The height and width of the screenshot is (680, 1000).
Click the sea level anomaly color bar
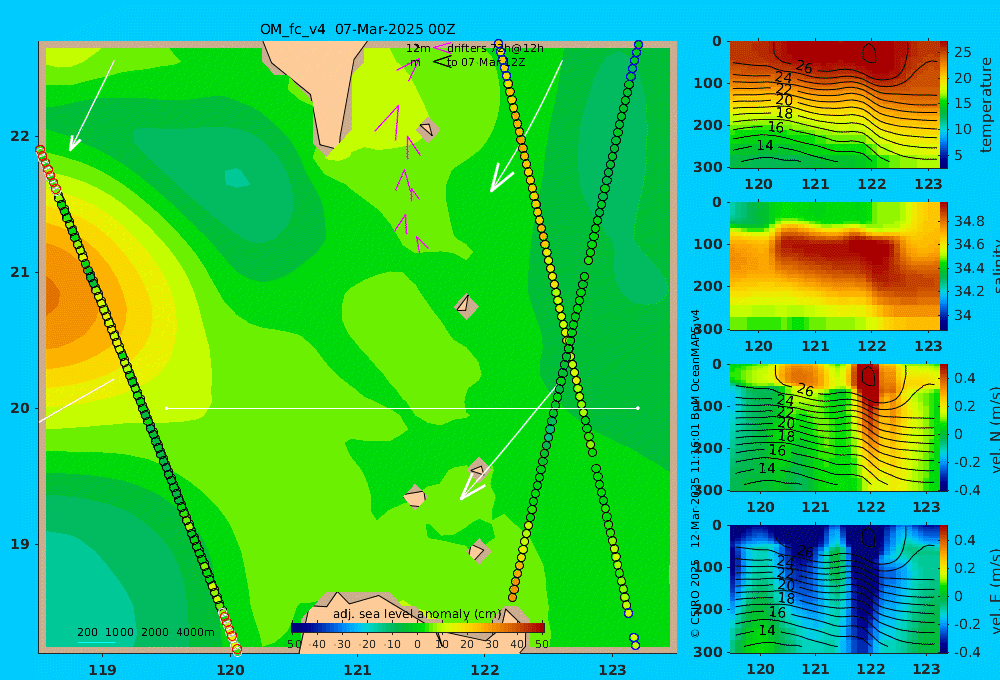pos(418,628)
